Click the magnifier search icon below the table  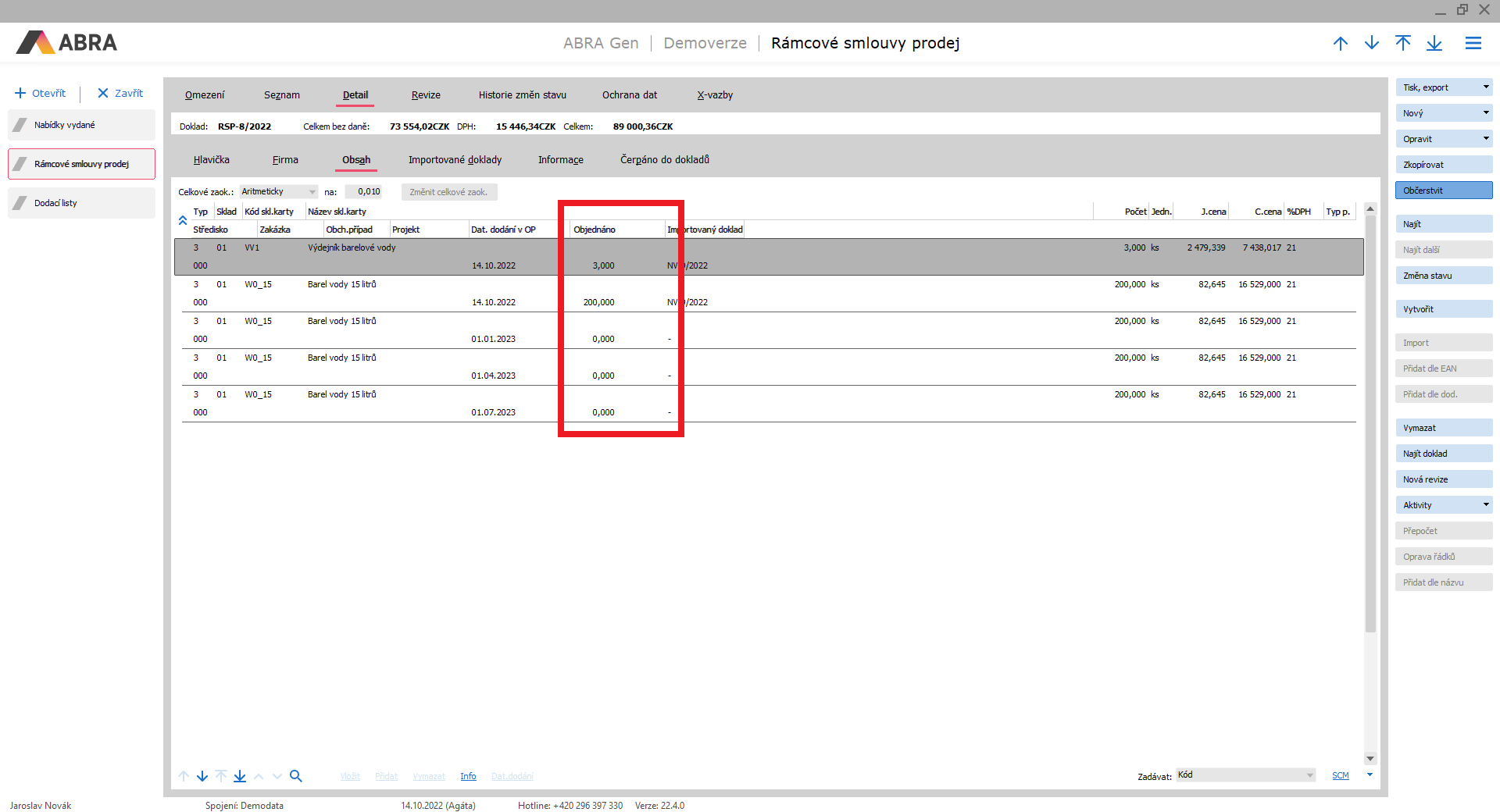pos(295,776)
